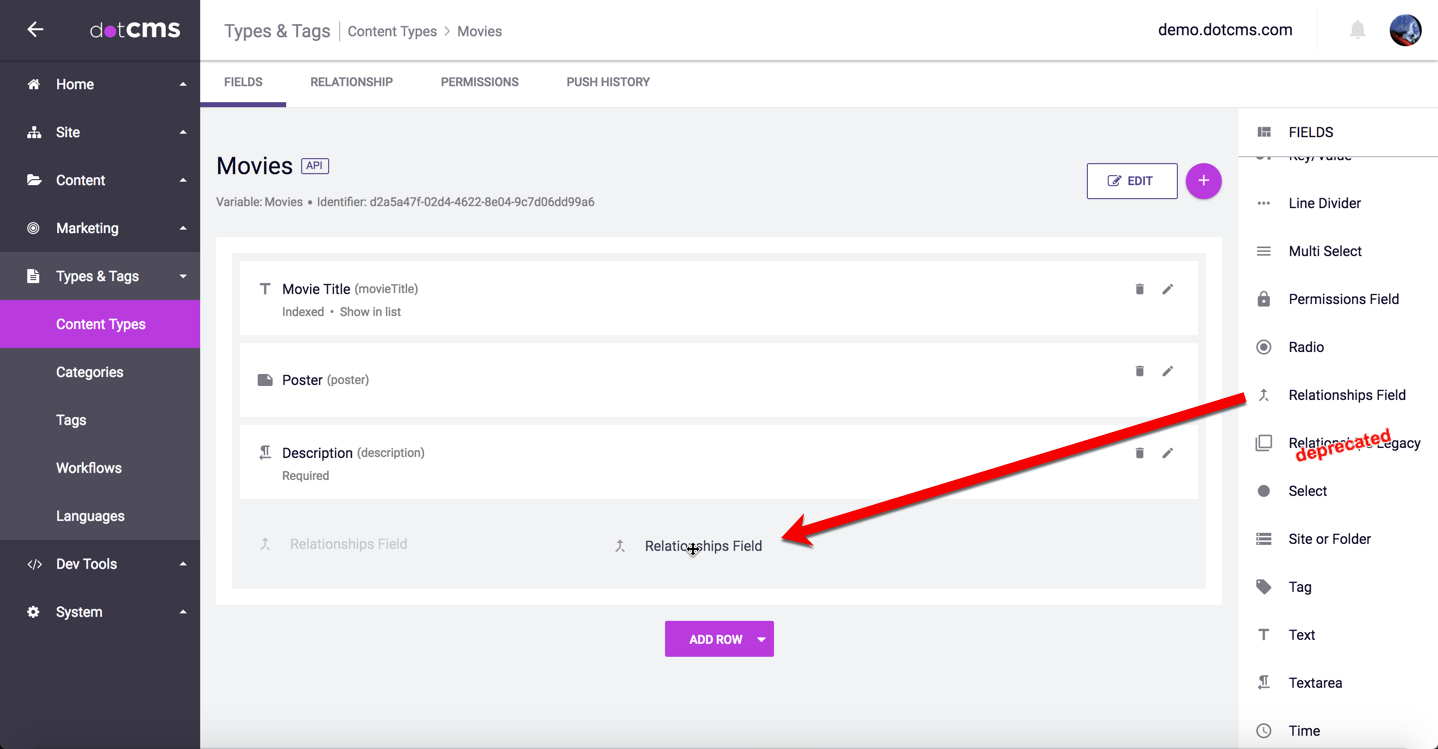Image resolution: width=1438 pixels, height=749 pixels.
Task: Open Content Types breadcrumb link
Action: click(x=392, y=31)
